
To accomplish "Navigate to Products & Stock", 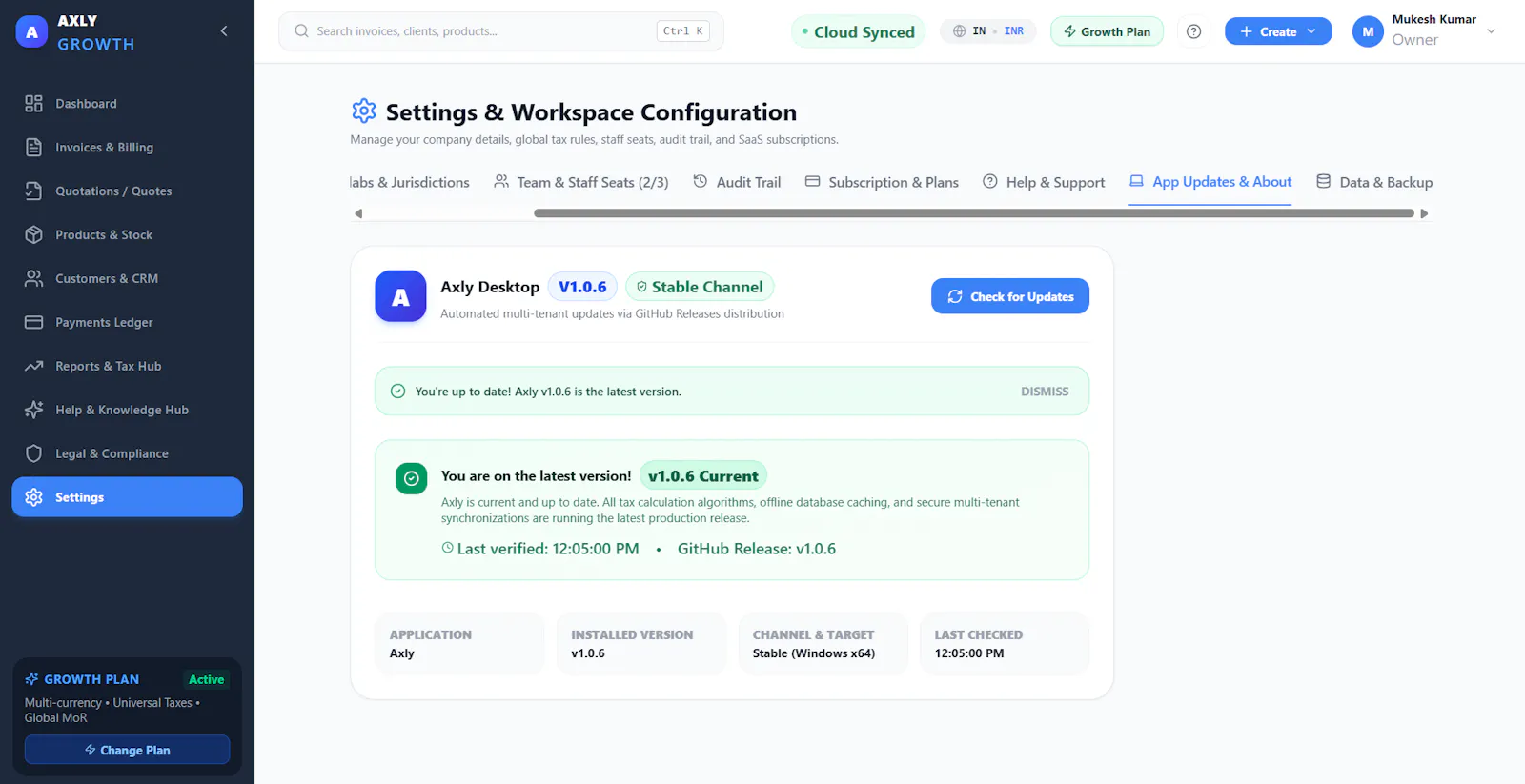I will pos(127,235).
